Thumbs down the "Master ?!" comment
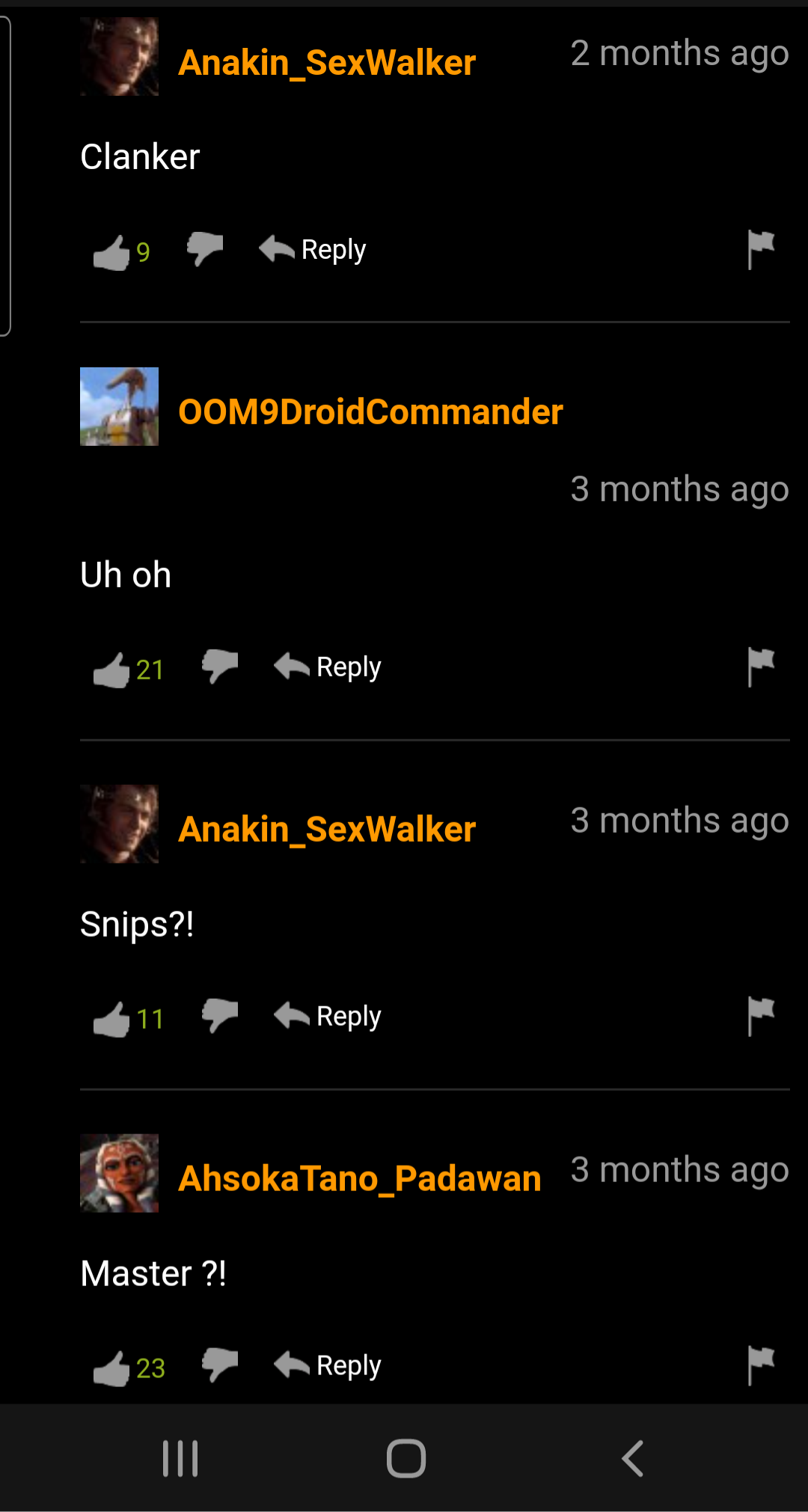The width and height of the screenshot is (808, 1512). [220, 1365]
